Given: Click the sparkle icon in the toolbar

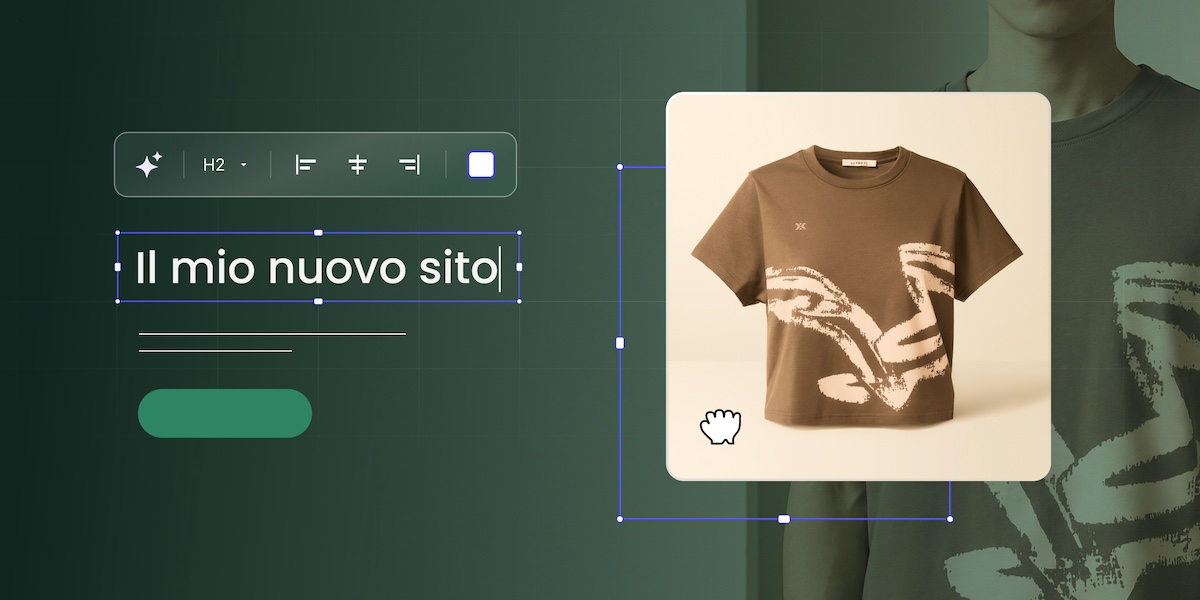Looking at the screenshot, I should (148, 163).
